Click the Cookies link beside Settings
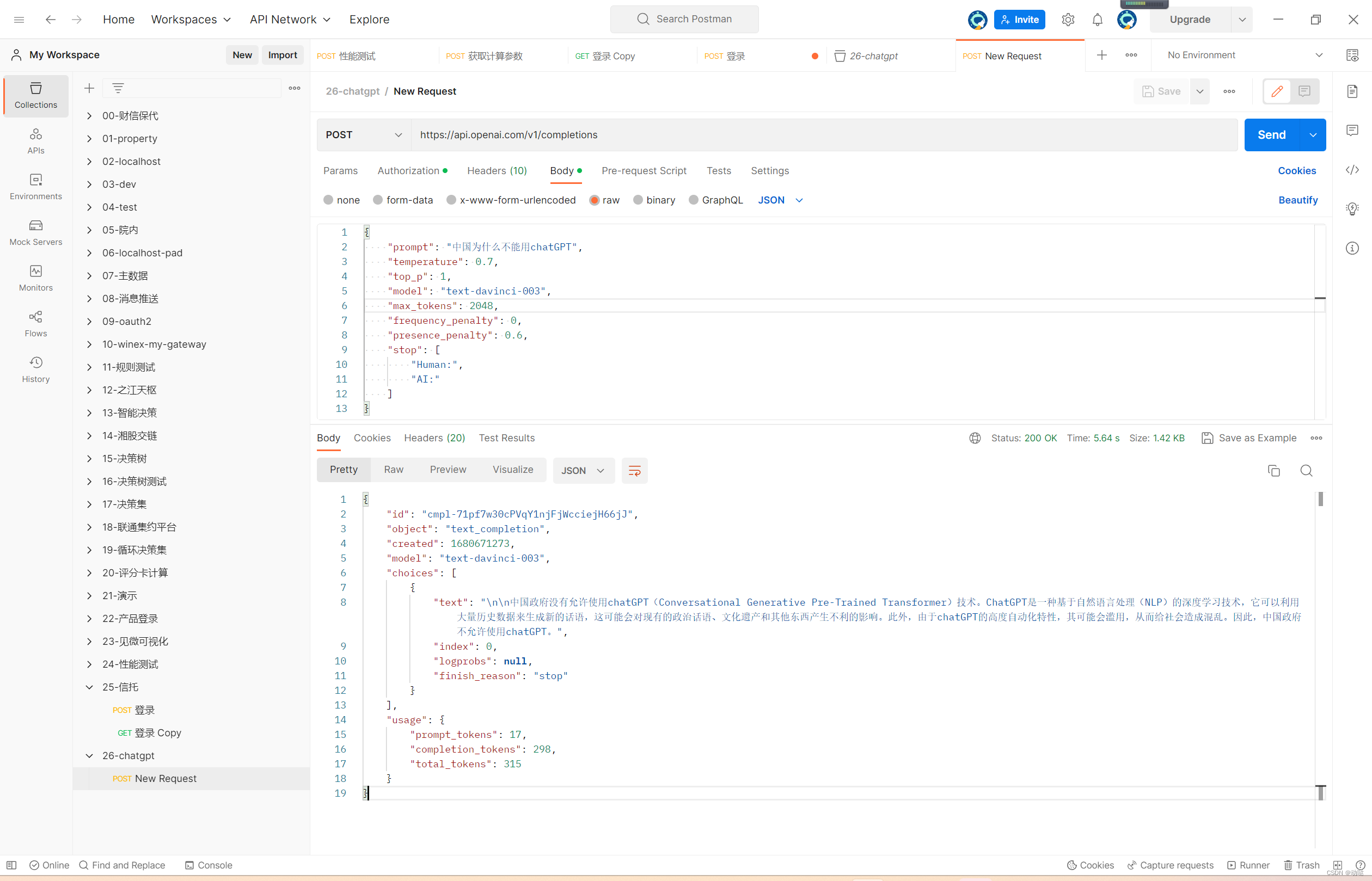The width and height of the screenshot is (1372, 881). coord(1296,170)
